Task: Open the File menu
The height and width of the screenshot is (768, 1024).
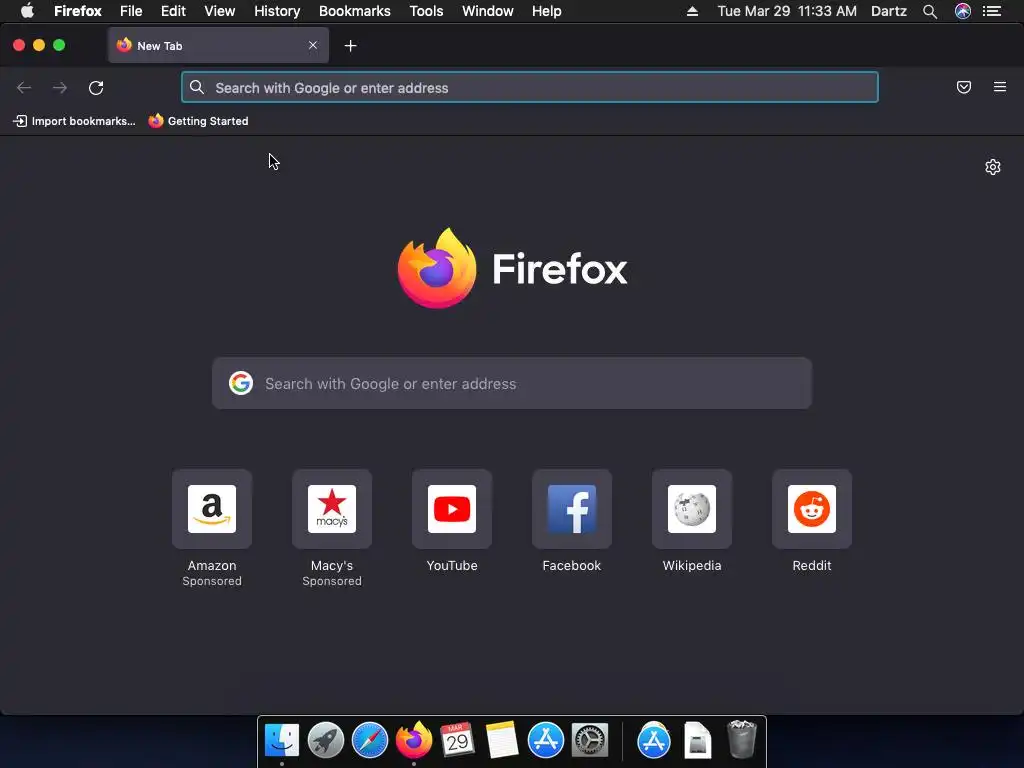Action: click(131, 11)
